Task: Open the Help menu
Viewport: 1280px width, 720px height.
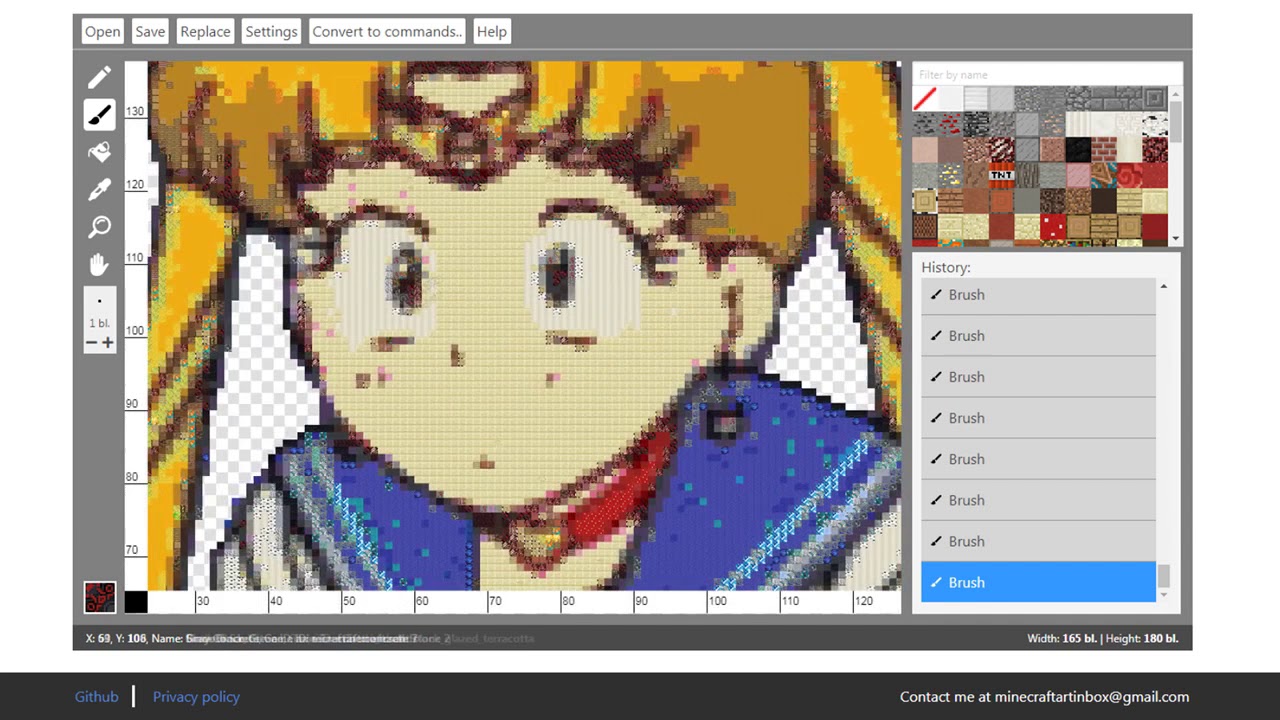Action: pyautogui.click(x=491, y=31)
